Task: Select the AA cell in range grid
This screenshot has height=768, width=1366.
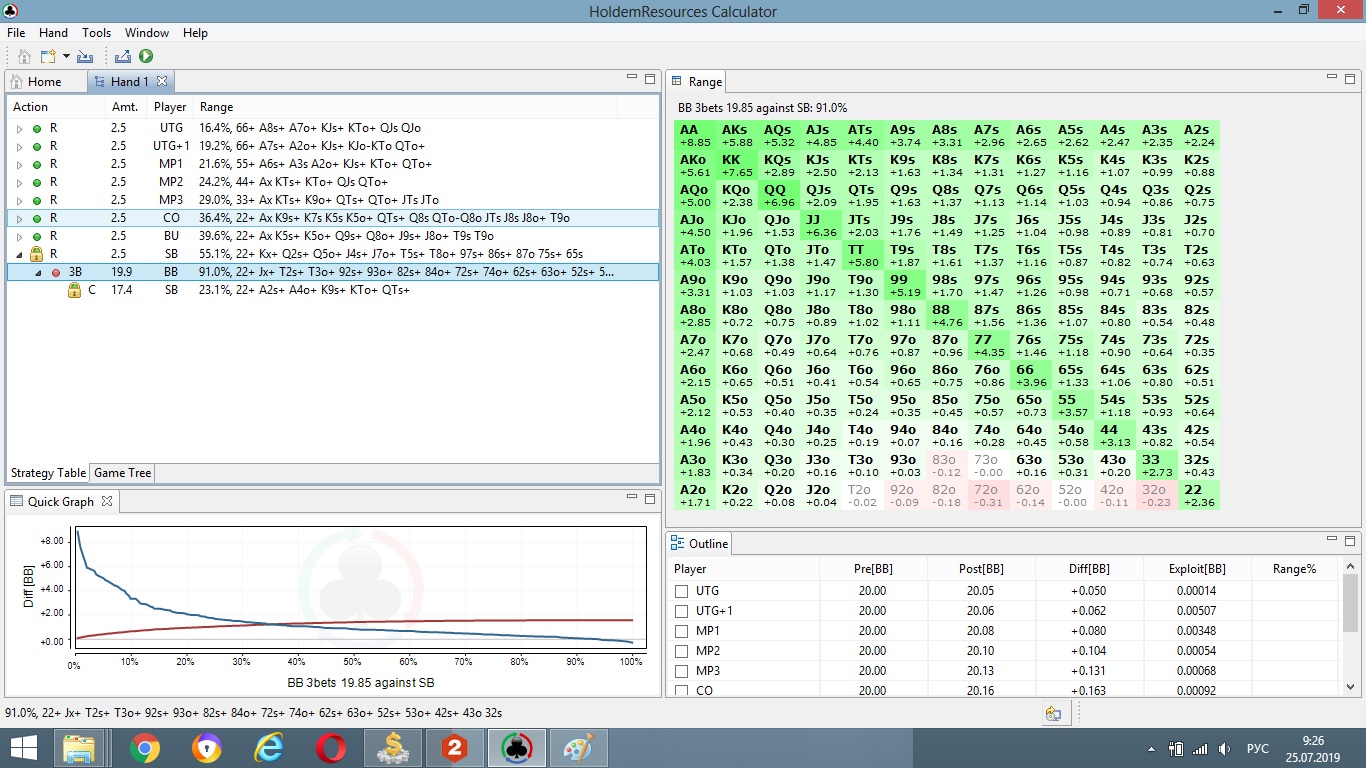Action: 695,135
